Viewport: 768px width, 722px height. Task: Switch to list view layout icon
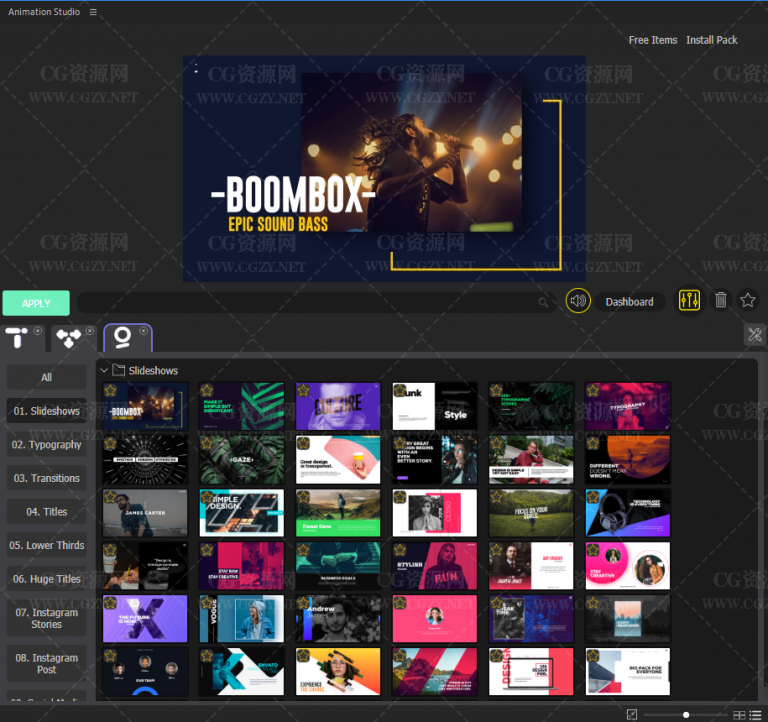754,714
